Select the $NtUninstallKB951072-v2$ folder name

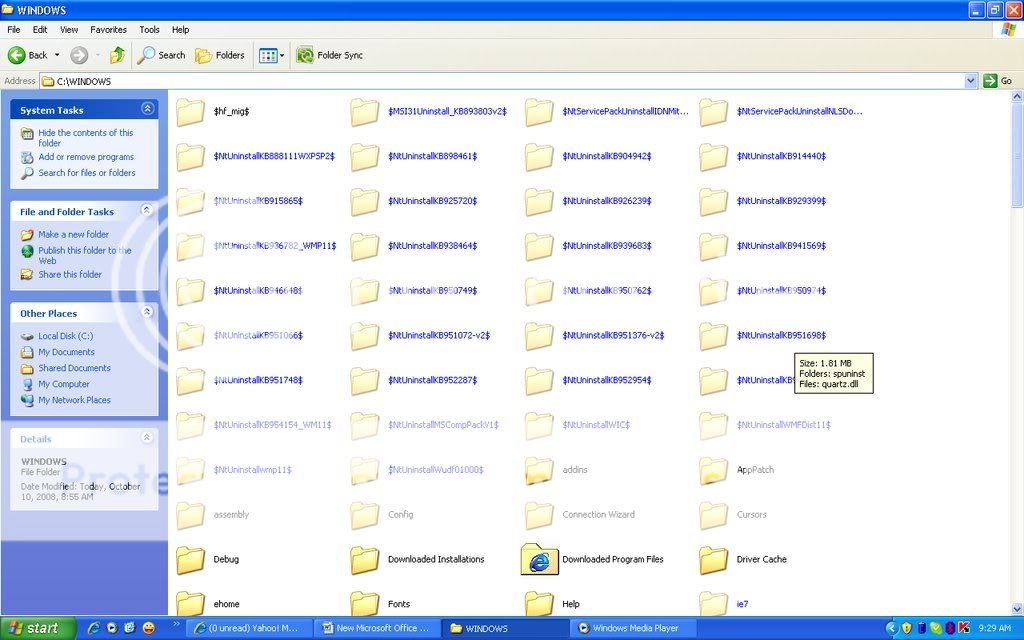click(439, 336)
